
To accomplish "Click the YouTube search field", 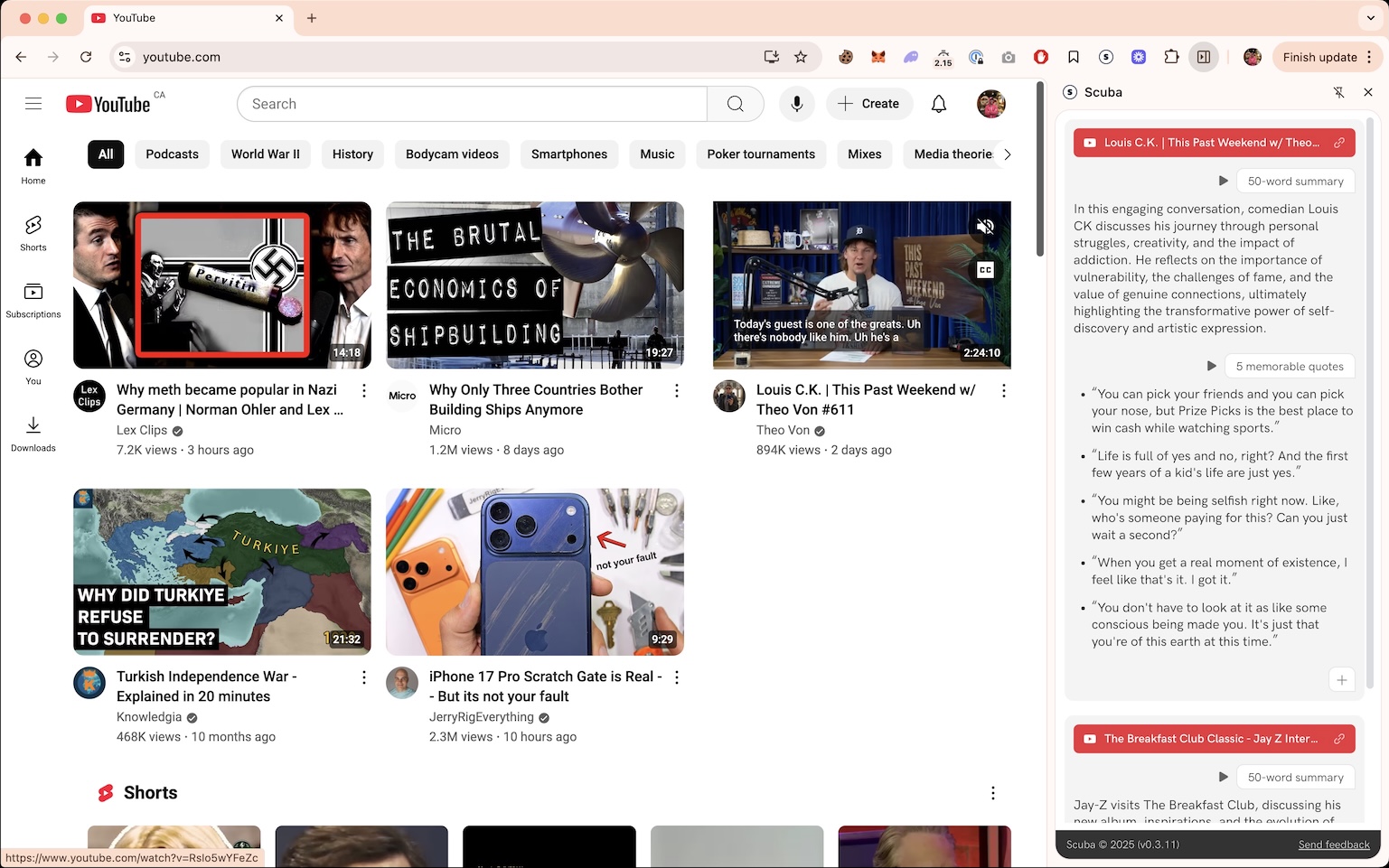I will click(472, 104).
